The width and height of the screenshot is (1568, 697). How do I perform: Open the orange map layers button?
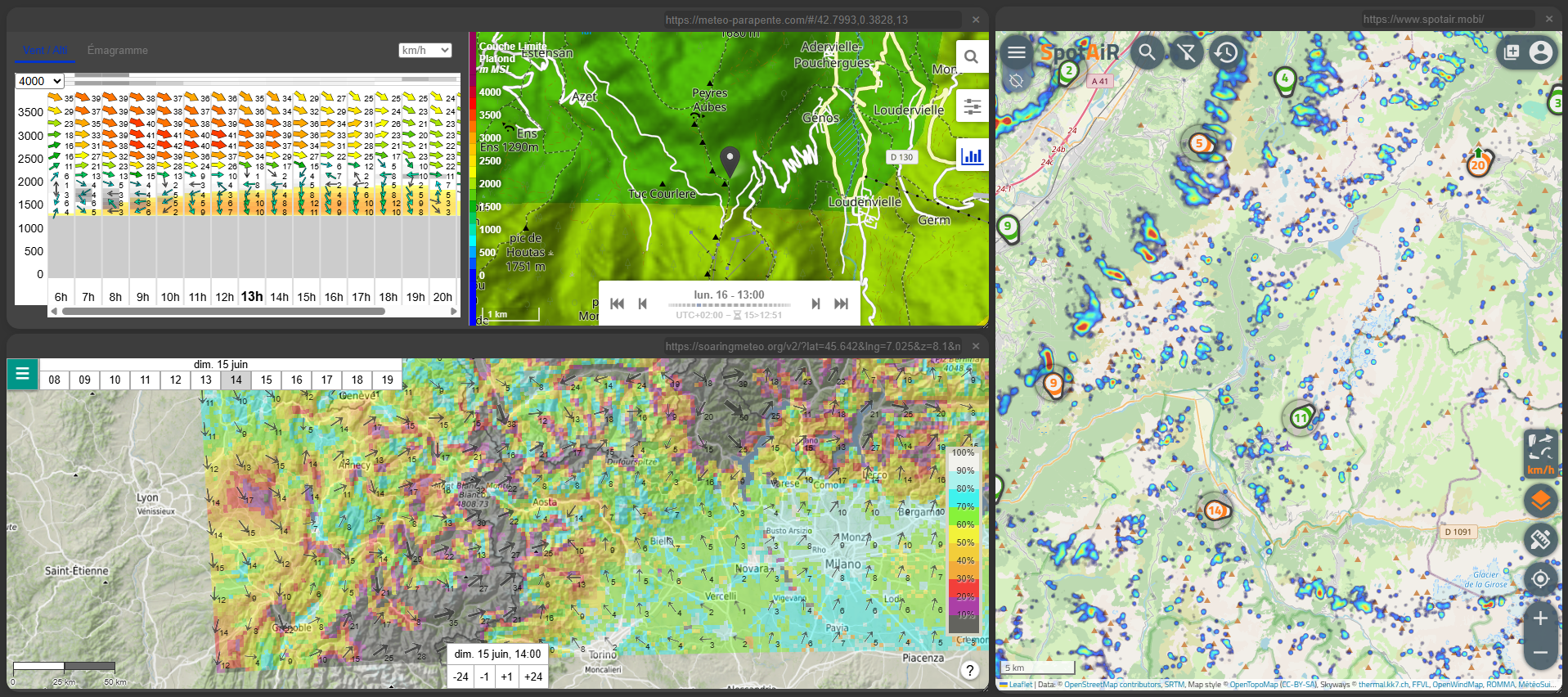pyautogui.click(x=1540, y=500)
